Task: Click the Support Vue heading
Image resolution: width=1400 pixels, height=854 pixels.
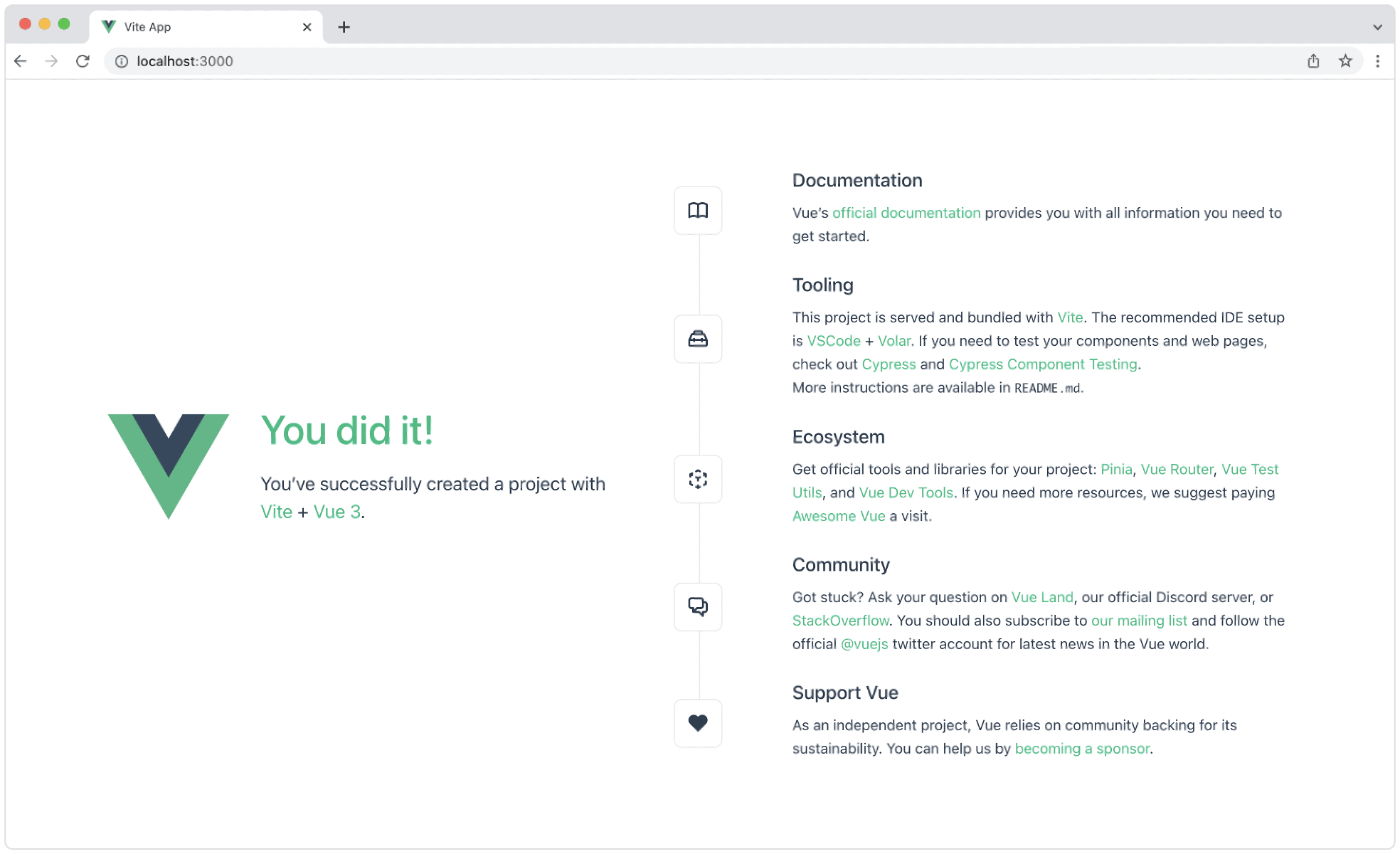Action: pos(845,692)
